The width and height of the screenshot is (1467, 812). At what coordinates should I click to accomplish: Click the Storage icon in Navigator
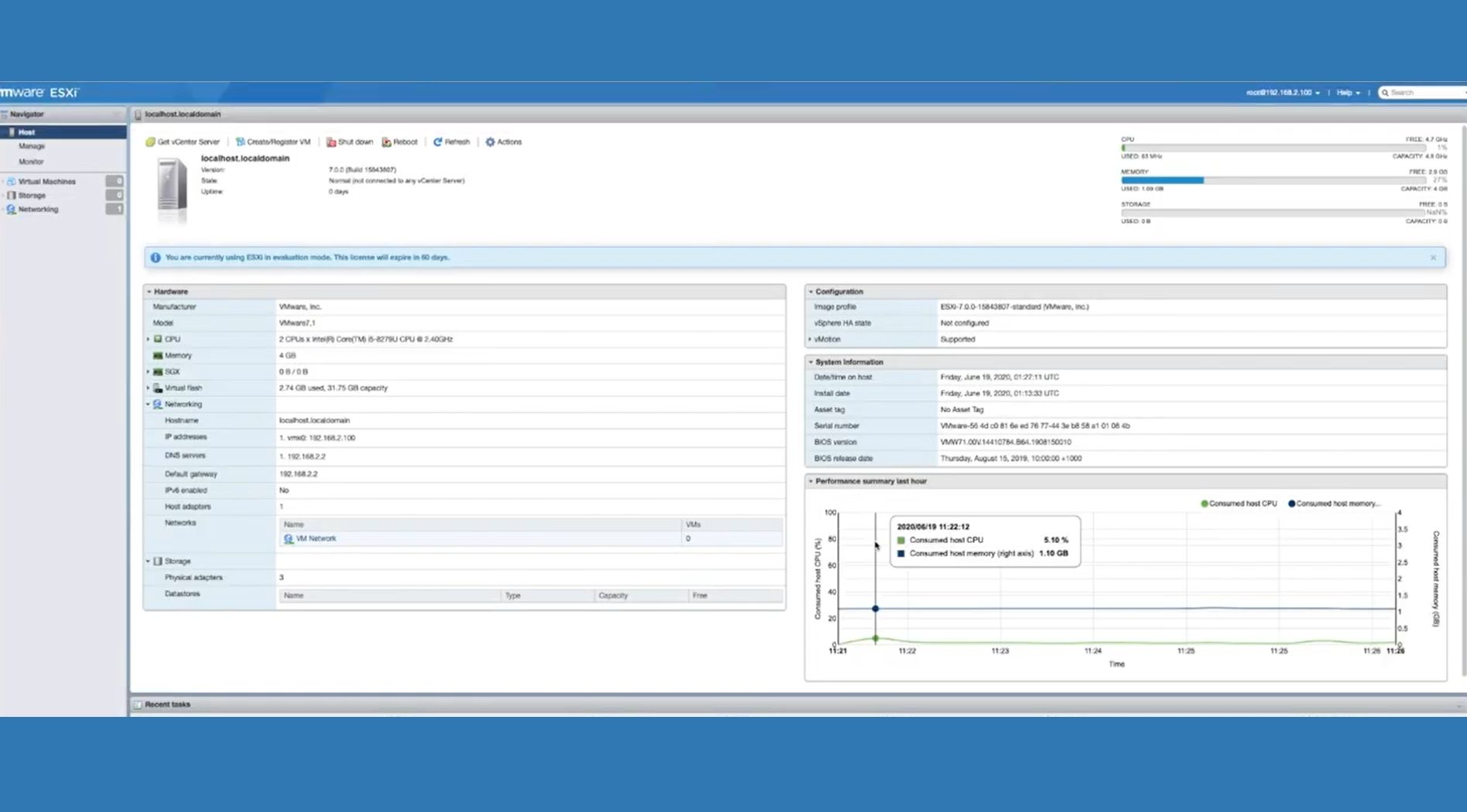(11, 196)
